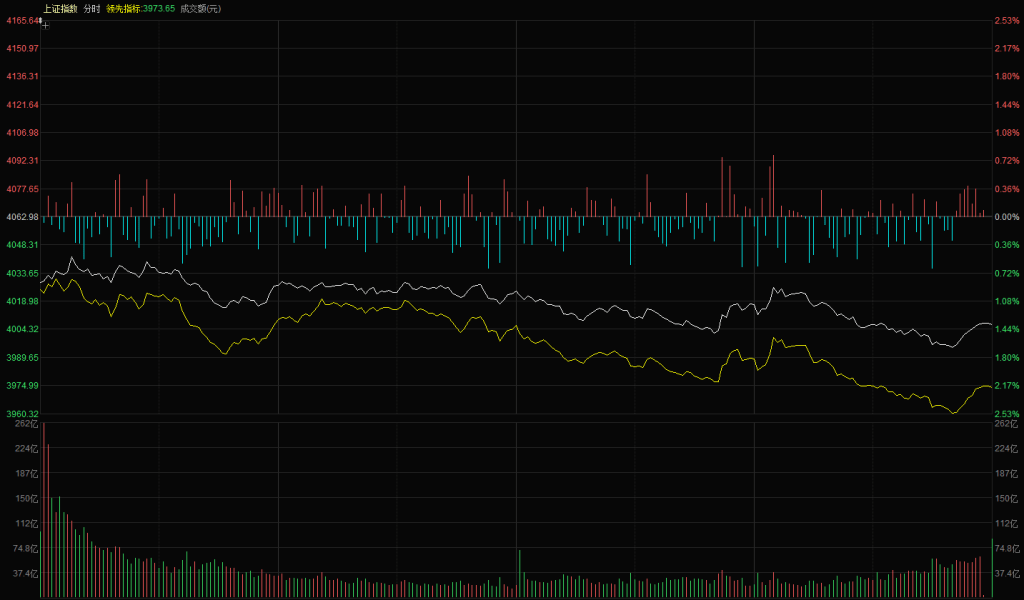Image resolution: width=1024 pixels, height=600 pixels.
Task: Click the 成交额(元) turnover label
Action: pos(200,8)
